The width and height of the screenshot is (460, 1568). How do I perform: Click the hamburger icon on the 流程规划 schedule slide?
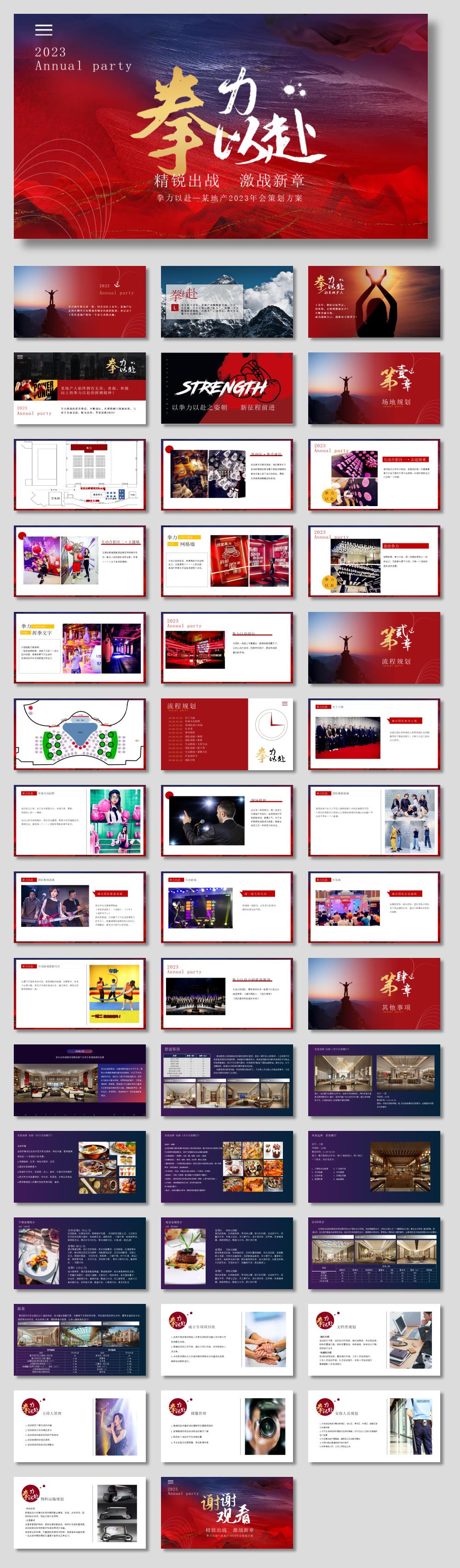click(284, 703)
